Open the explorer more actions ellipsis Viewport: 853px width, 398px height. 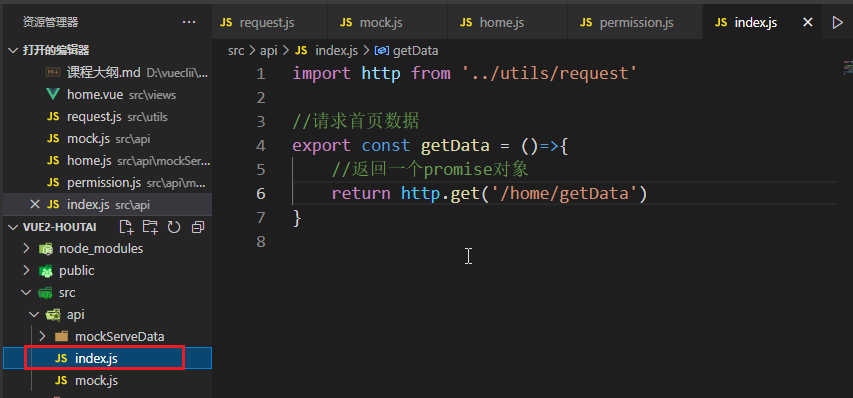[x=189, y=22]
